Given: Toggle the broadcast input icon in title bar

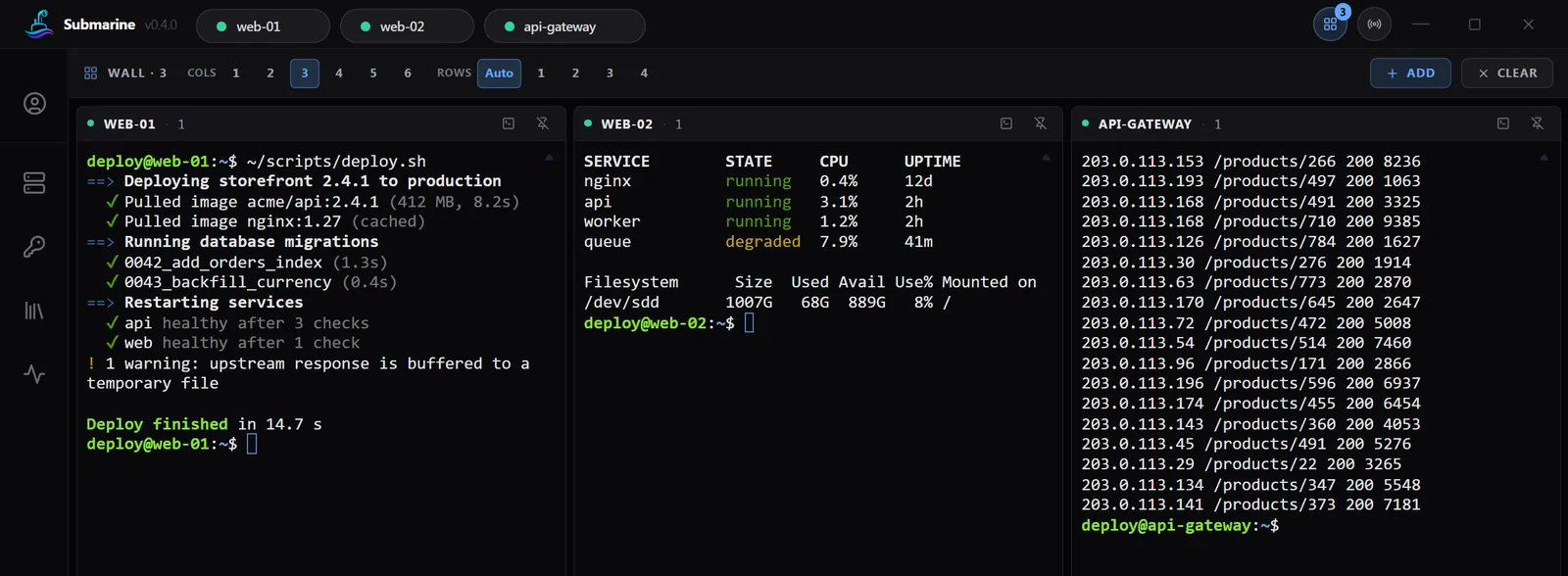Looking at the screenshot, I should coord(1375,24).
